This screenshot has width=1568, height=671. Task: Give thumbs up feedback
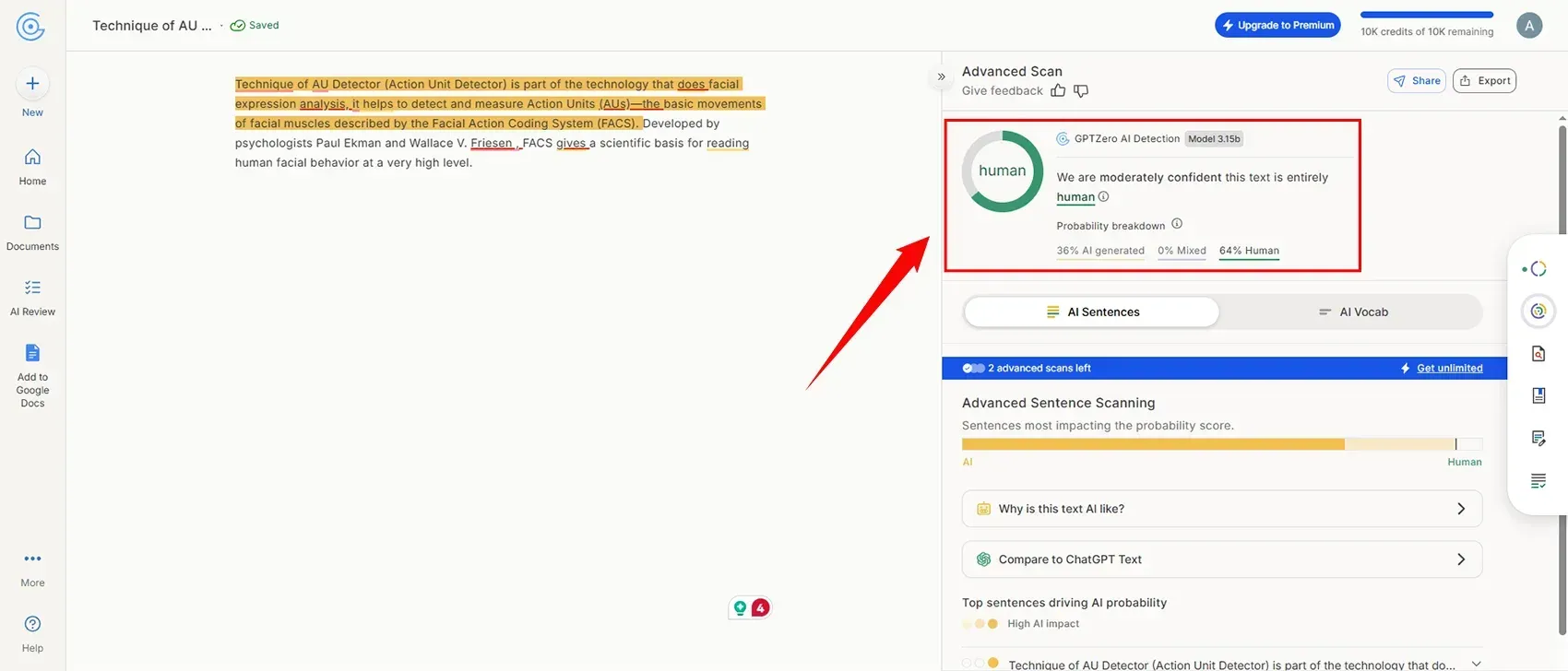click(1058, 90)
